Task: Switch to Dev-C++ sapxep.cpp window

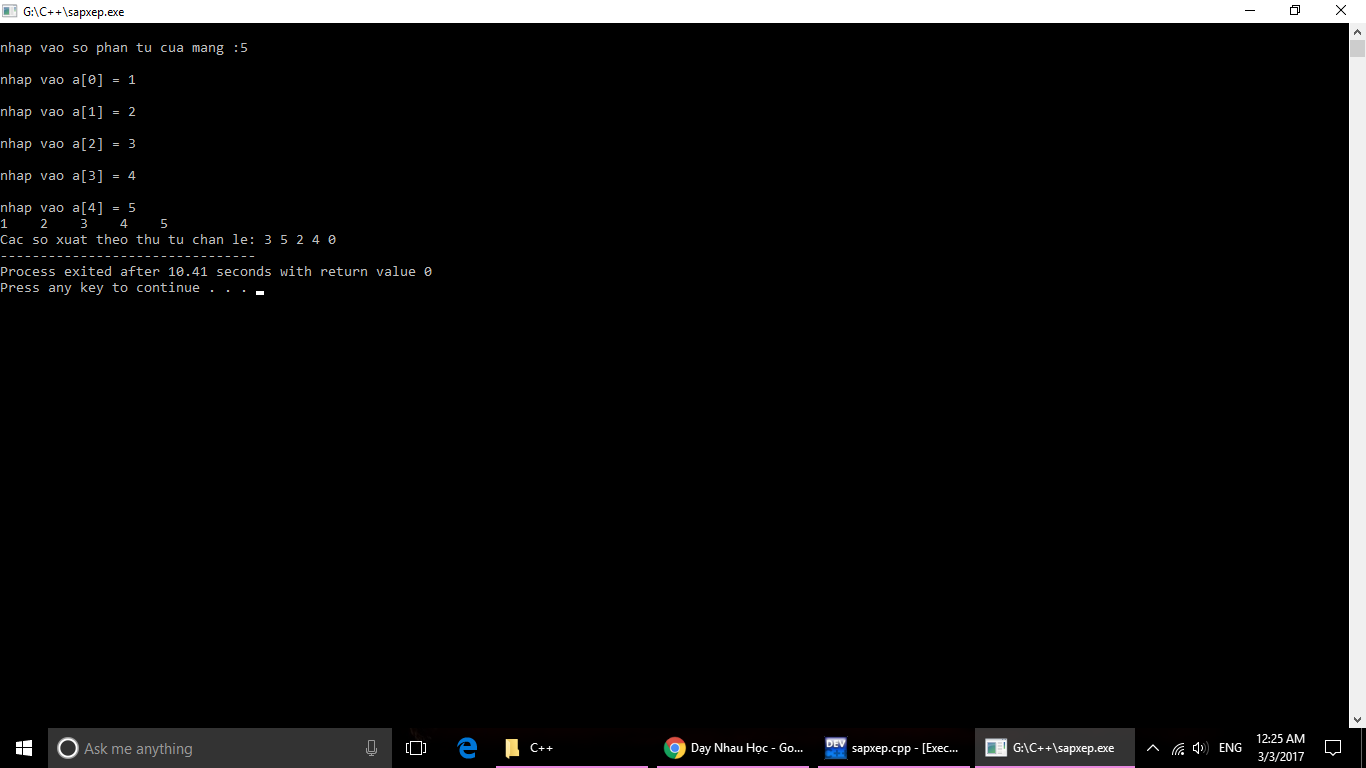Action: click(x=893, y=748)
